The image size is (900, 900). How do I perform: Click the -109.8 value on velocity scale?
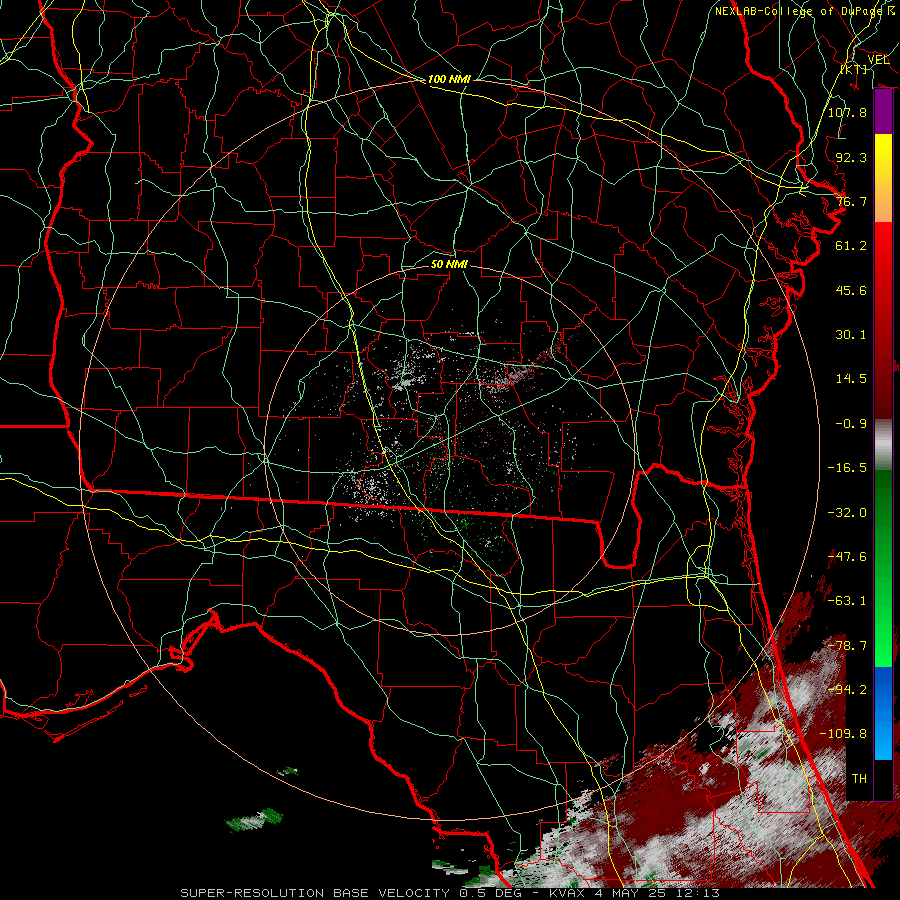pyautogui.click(x=843, y=734)
